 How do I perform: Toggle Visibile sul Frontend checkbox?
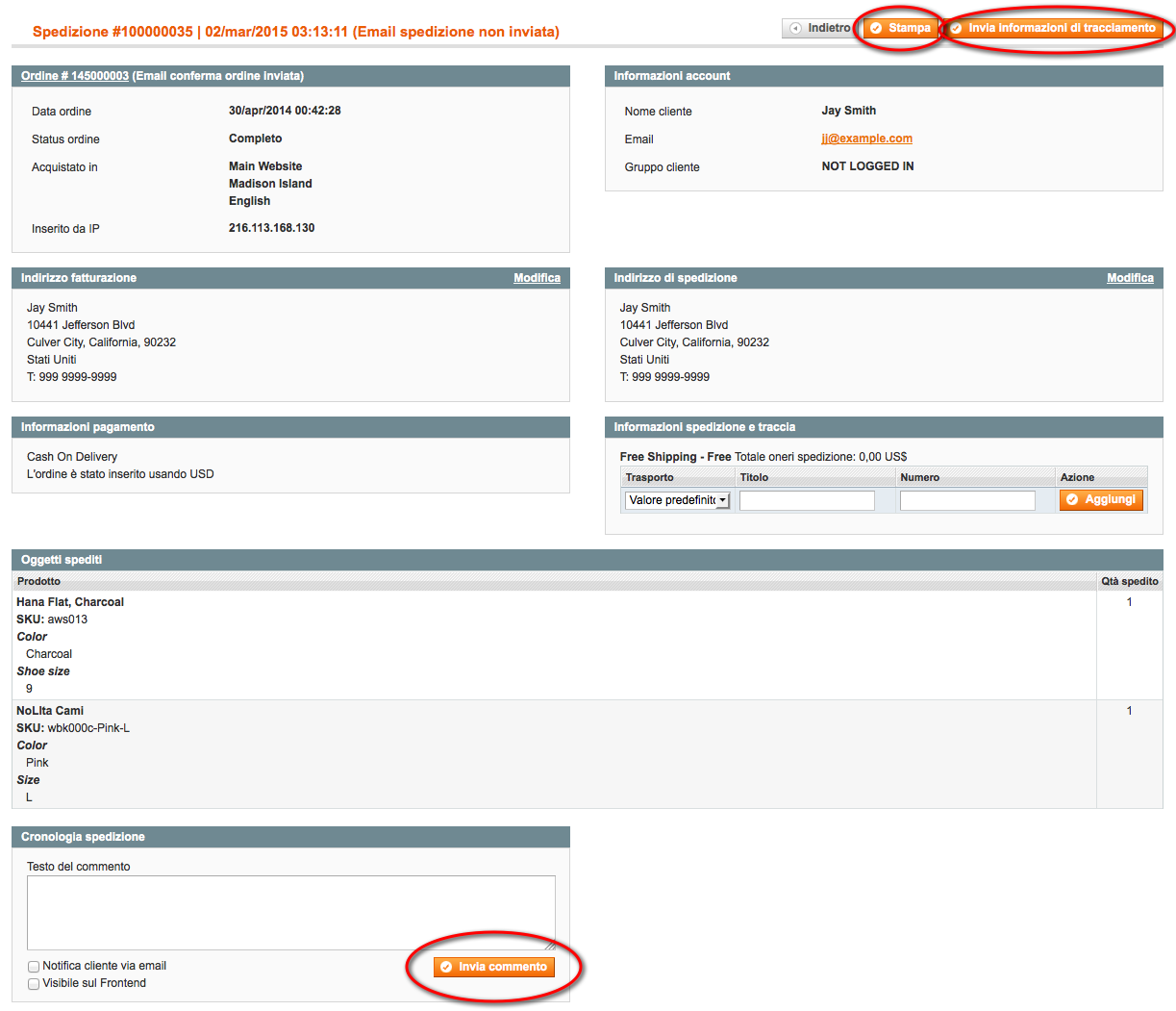point(34,984)
